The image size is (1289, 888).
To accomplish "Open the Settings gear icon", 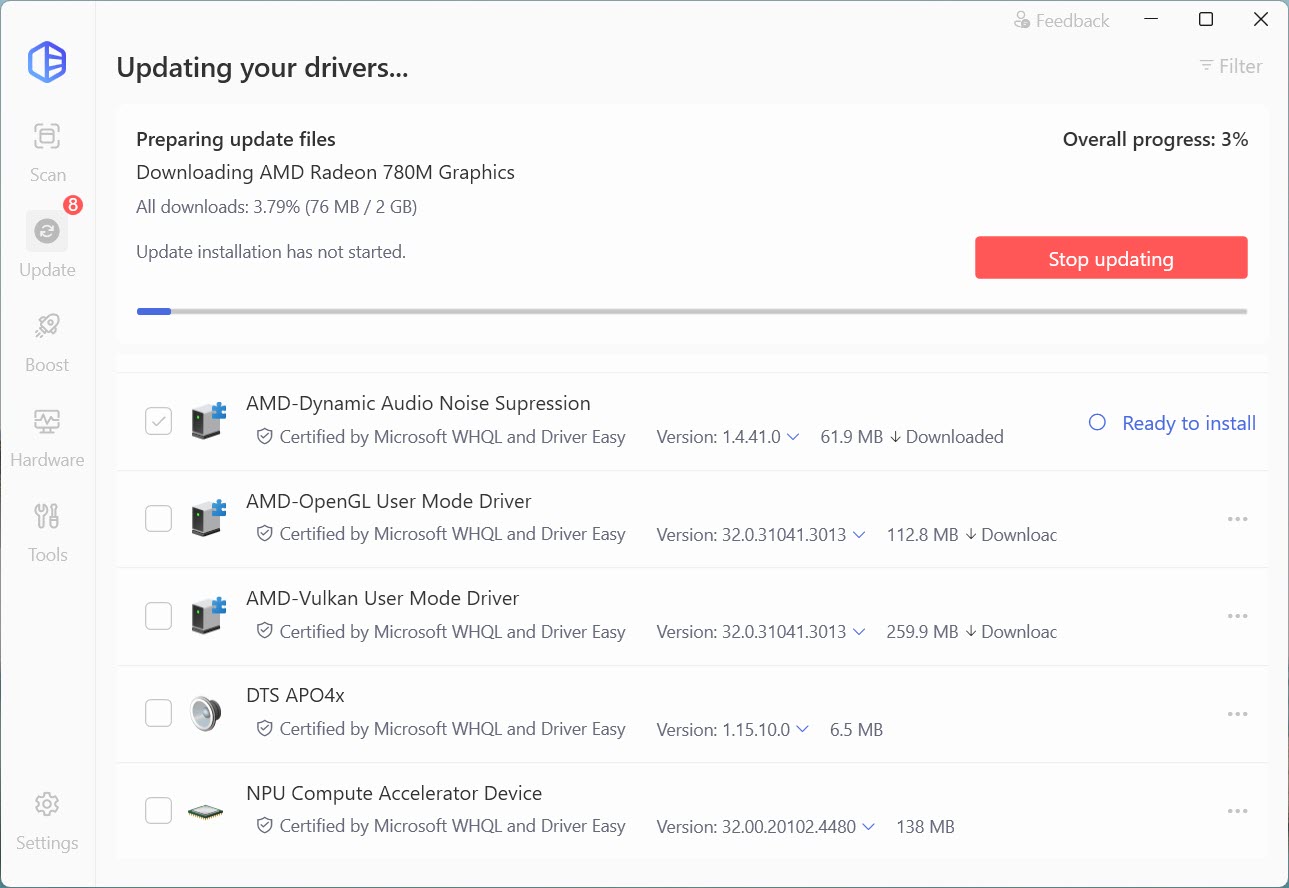I will [x=47, y=804].
